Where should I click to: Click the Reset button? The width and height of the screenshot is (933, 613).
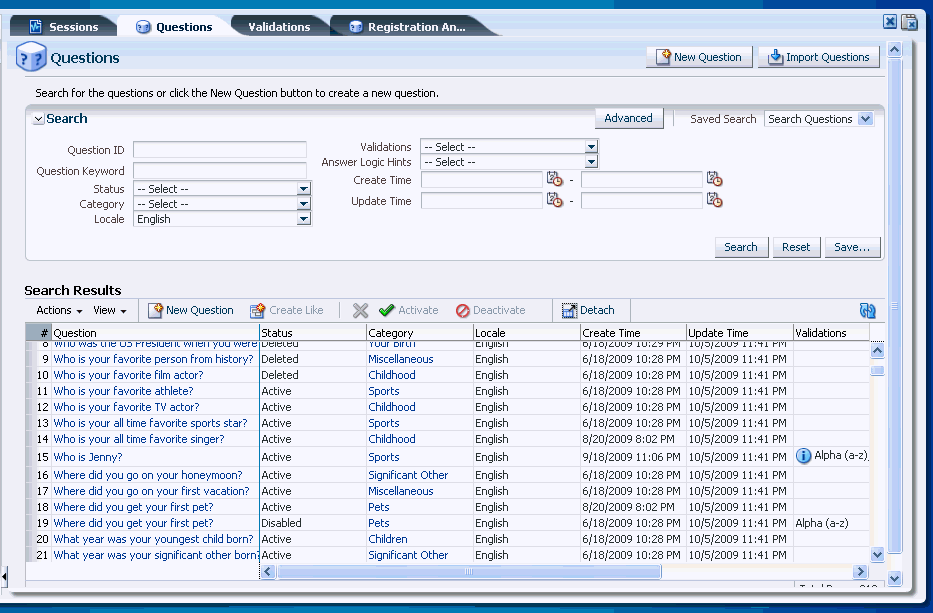pos(796,247)
